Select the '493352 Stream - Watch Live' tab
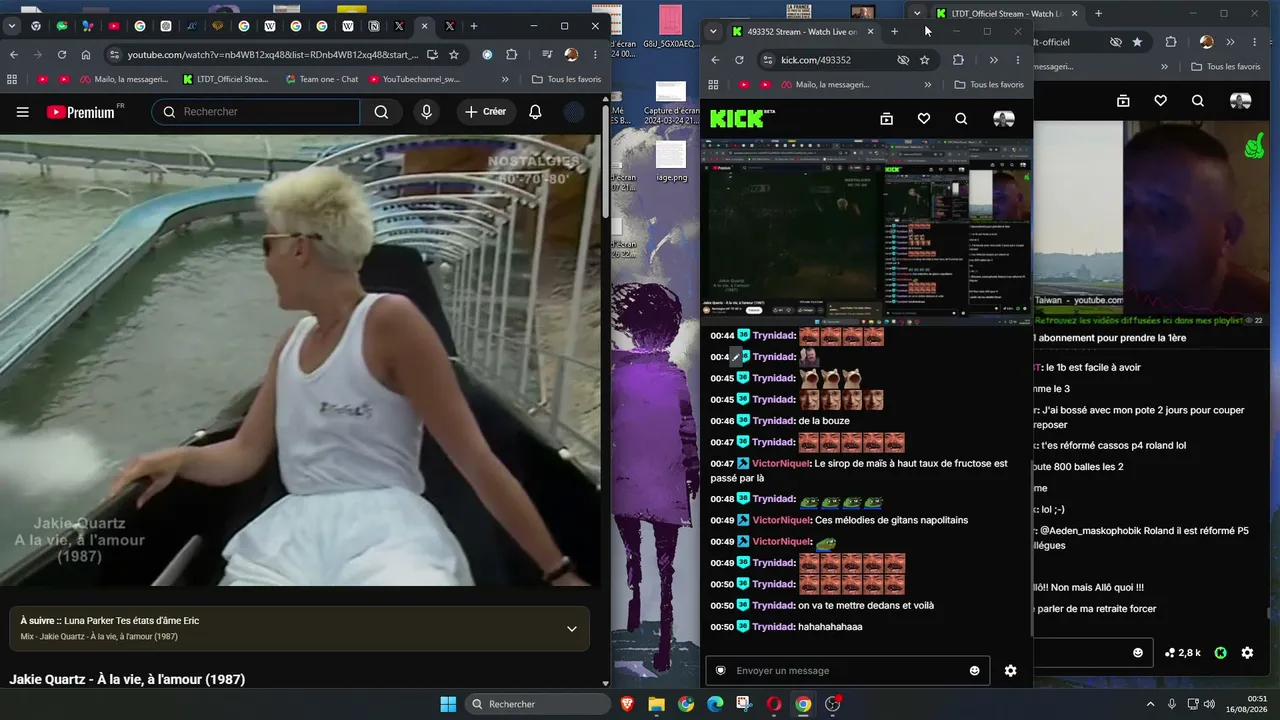This screenshot has width=1280, height=720. coord(803,32)
